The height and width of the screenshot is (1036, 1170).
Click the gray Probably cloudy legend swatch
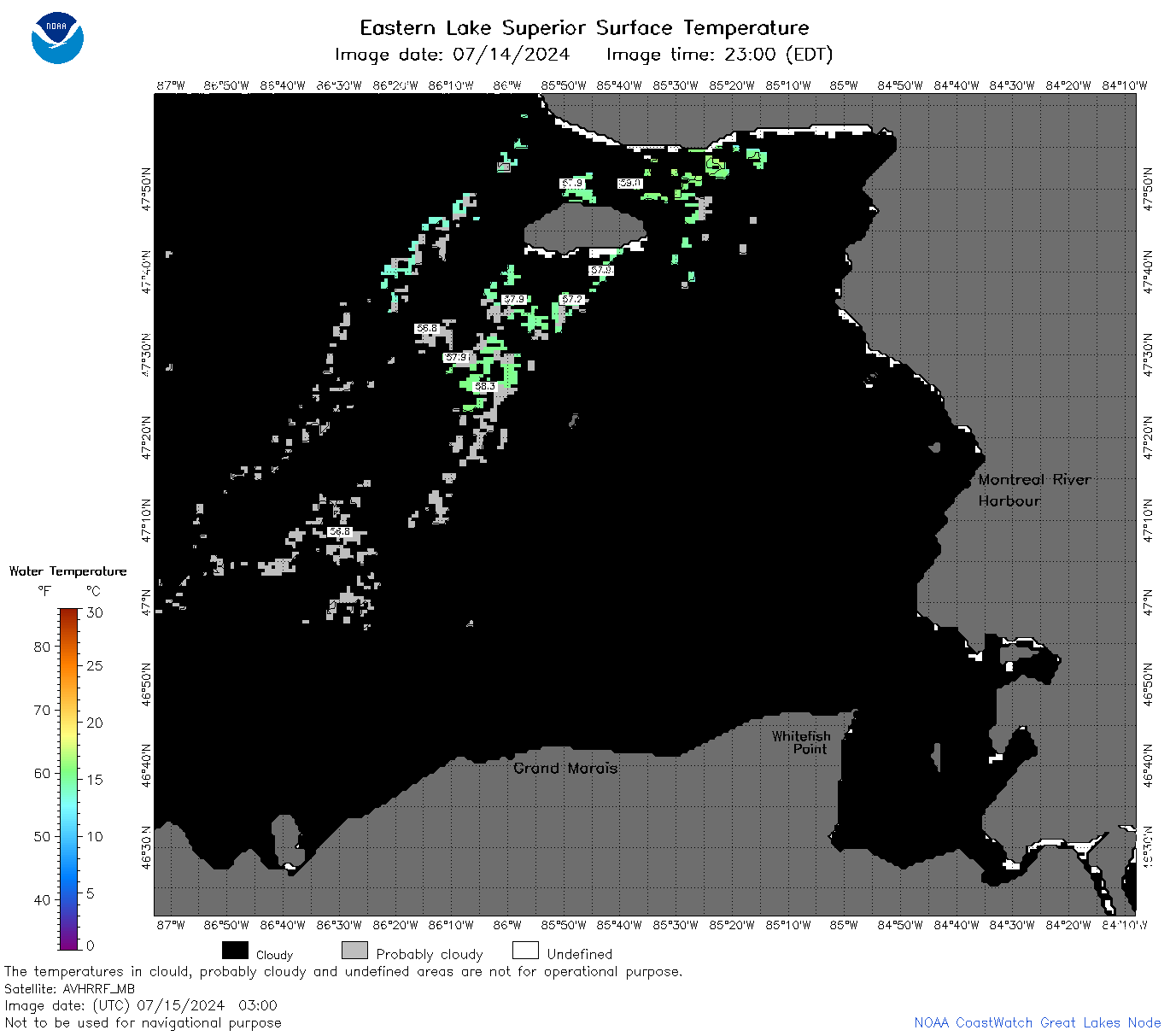[354, 951]
